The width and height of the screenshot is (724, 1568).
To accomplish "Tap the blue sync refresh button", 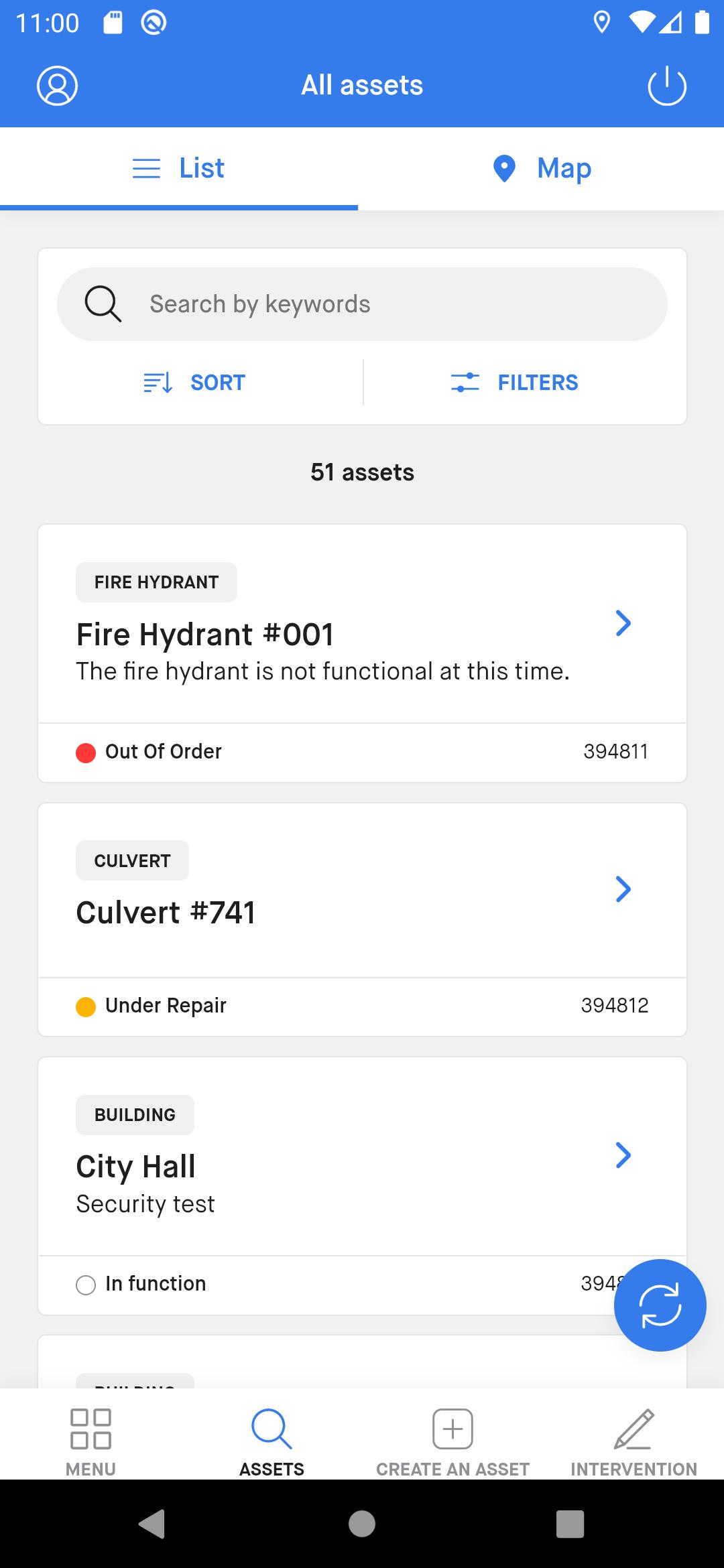I will click(660, 1305).
